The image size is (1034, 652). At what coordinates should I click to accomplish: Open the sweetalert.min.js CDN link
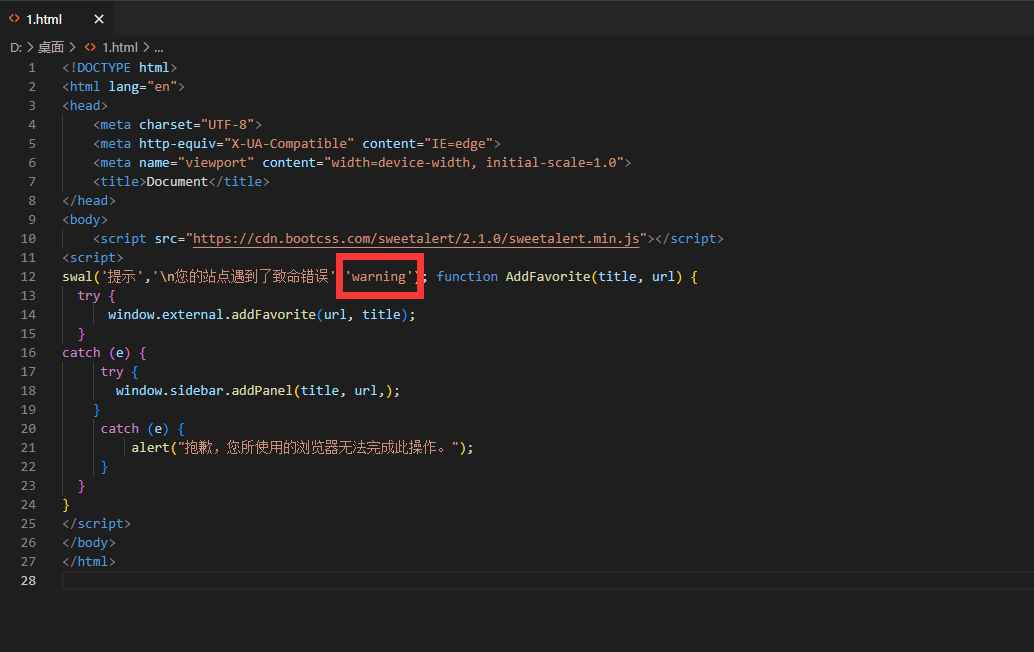click(416, 239)
